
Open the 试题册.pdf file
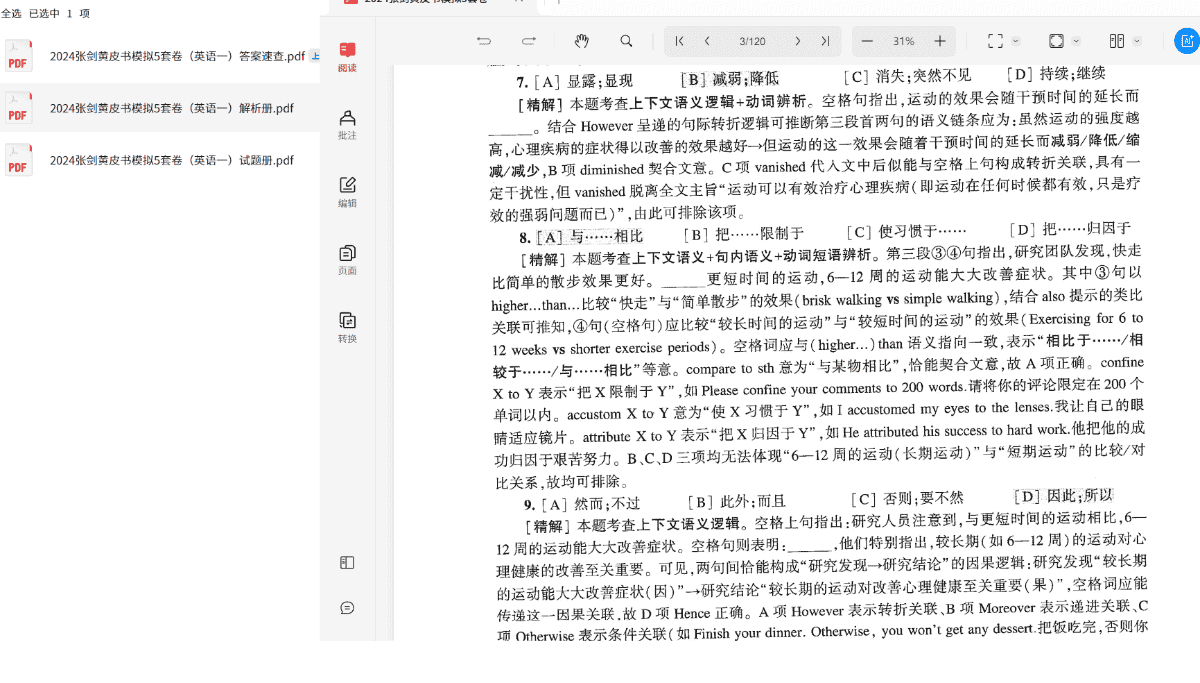(x=171, y=160)
